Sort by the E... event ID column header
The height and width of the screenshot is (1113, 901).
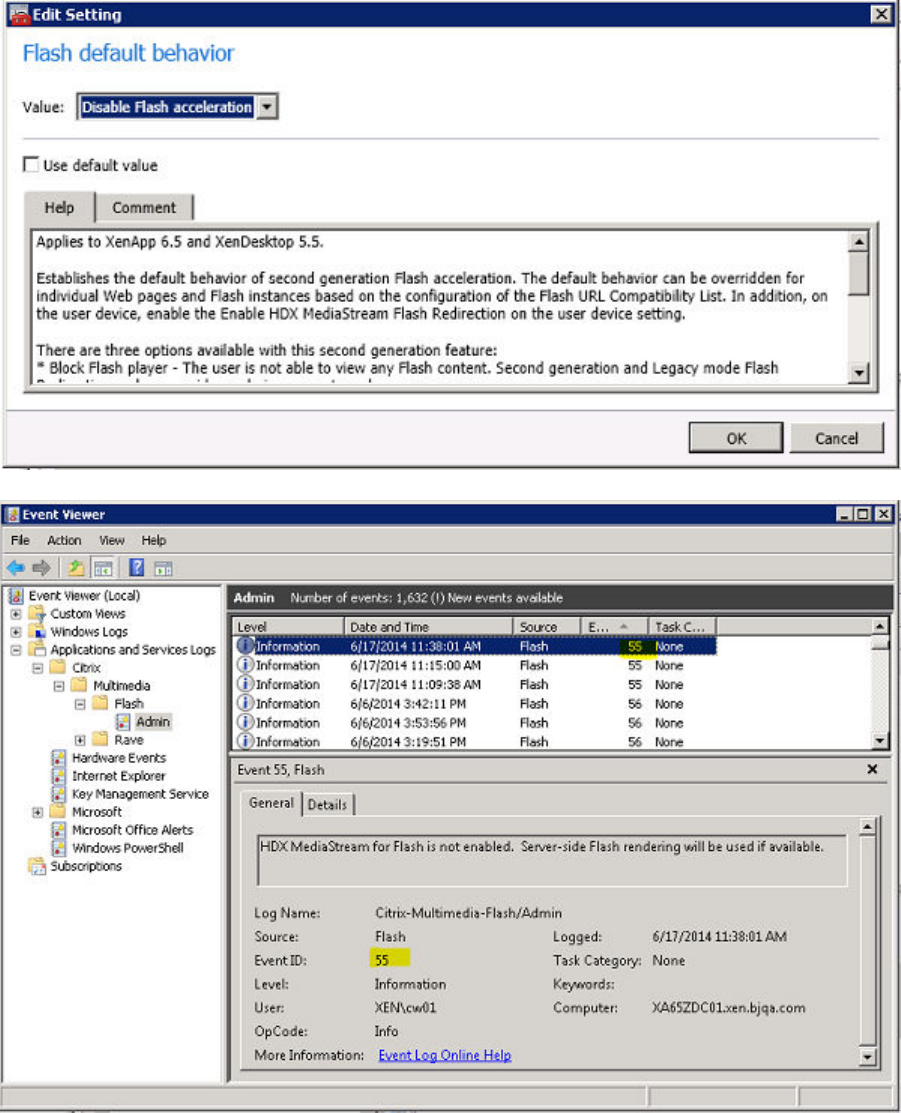click(x=614, y=627)
